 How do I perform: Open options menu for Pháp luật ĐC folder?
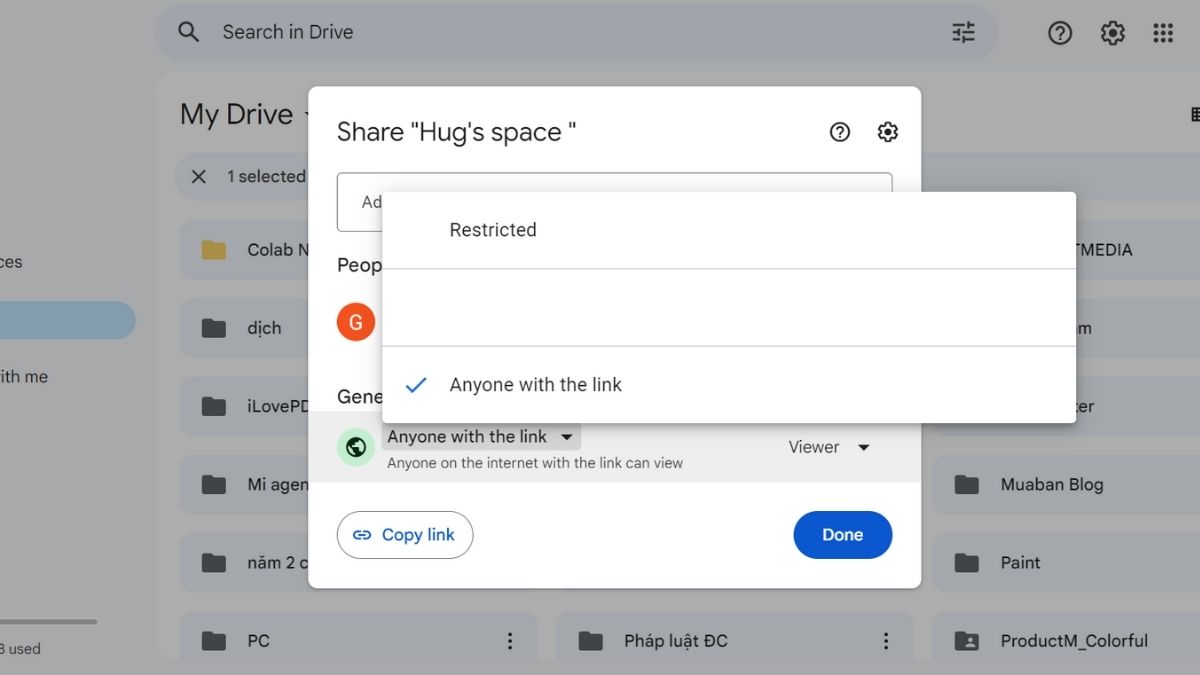[886, 640]
